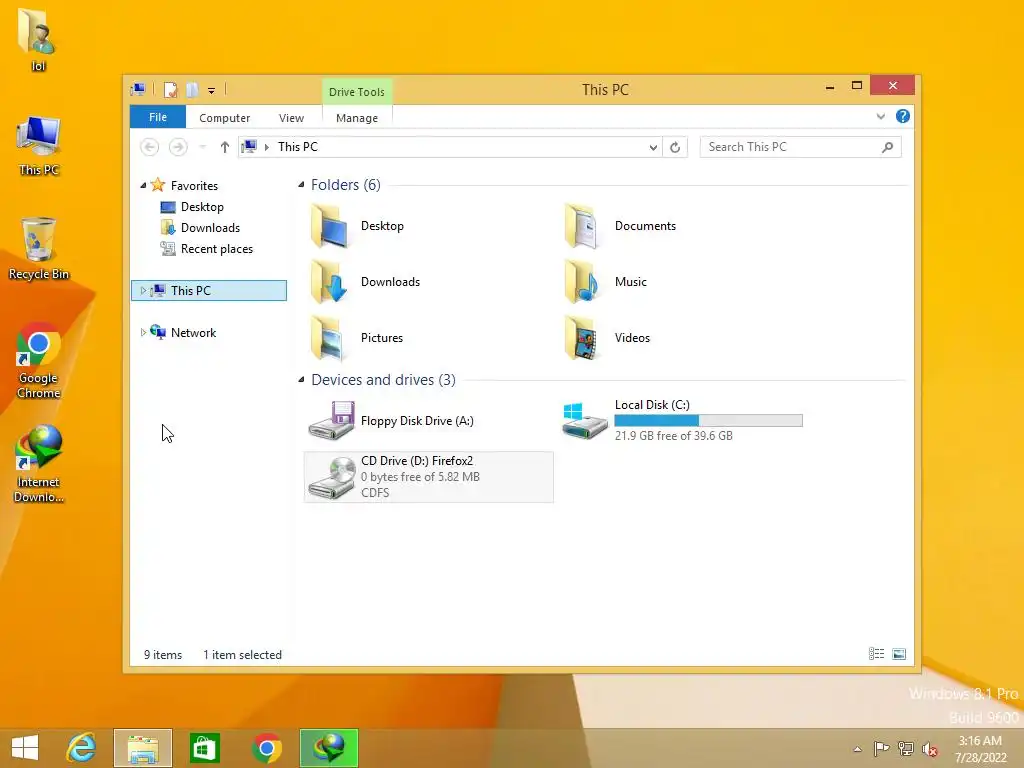Viewport: 1024px width, 768px height.
Task: Select Local Disk (C:) drive
Action: coord(682,421)
